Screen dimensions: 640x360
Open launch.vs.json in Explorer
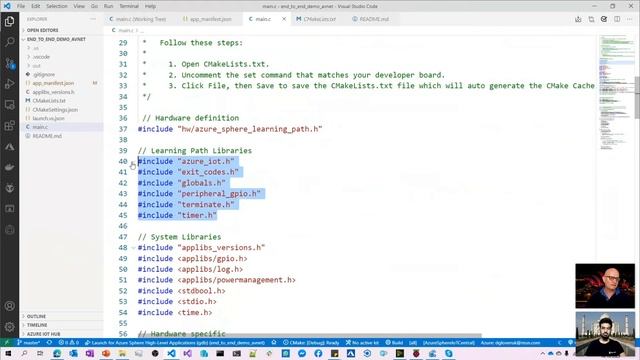pos(48,118)
